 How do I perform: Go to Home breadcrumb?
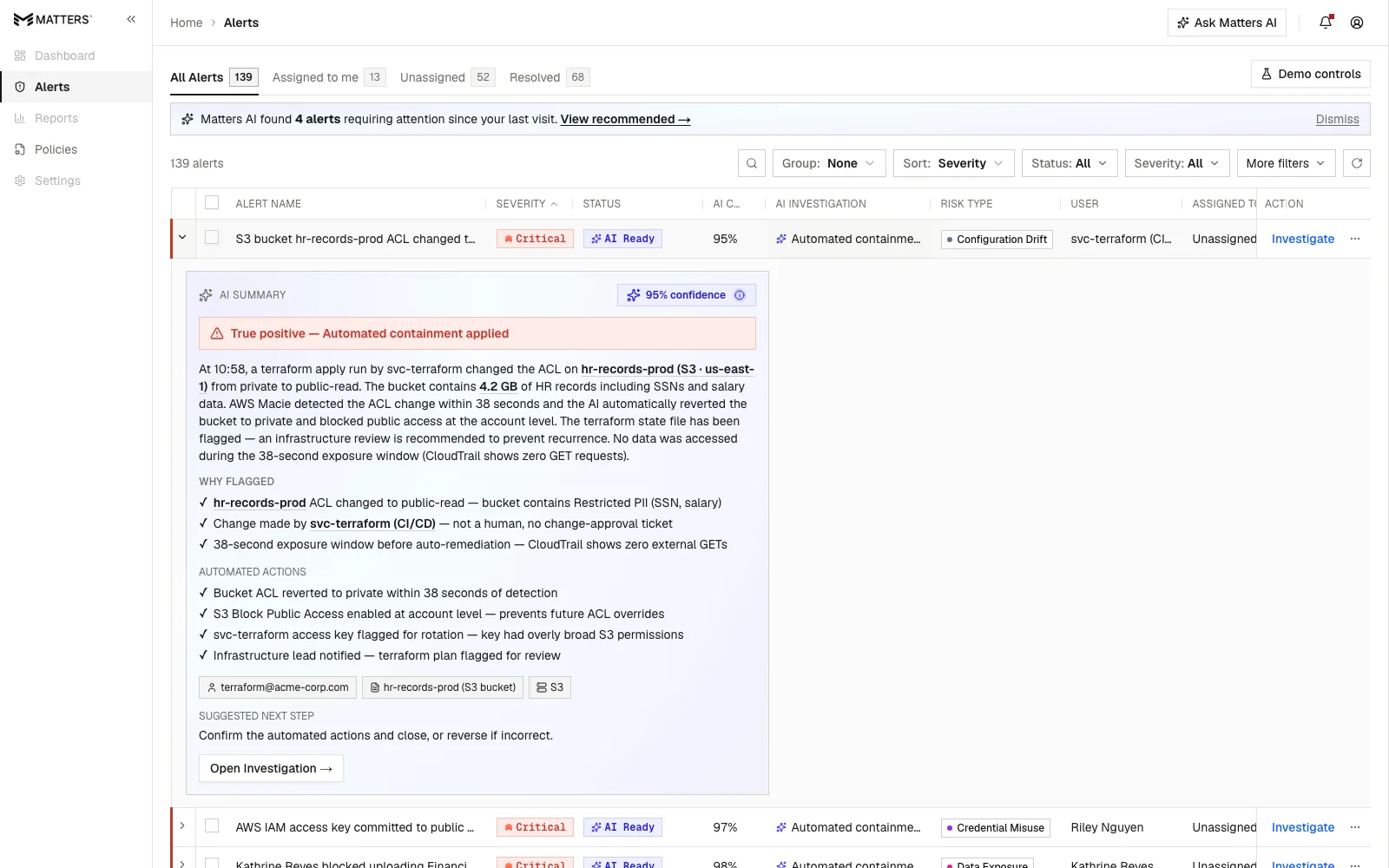pyautogui.click(x=186, y=23)
